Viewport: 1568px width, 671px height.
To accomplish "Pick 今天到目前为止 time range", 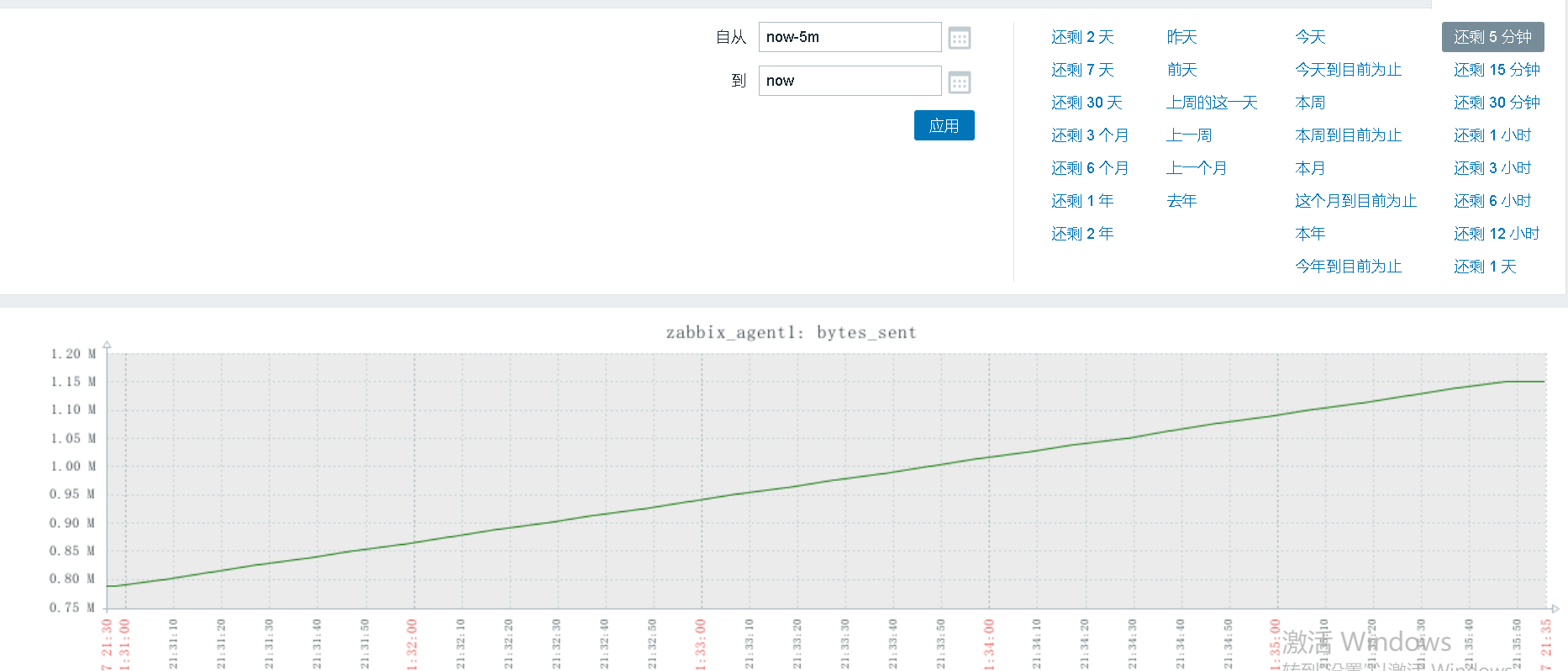I will click(1348, 70).
